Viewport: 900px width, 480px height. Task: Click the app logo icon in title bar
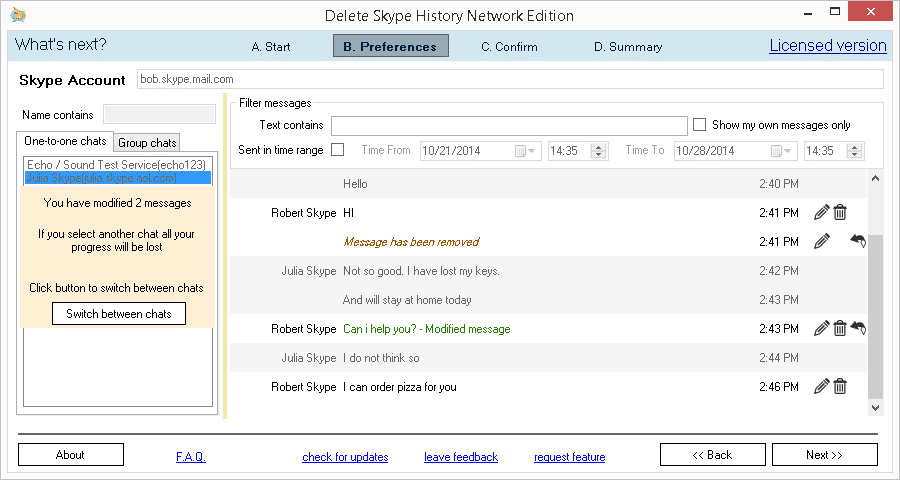(x=18, y=14)
